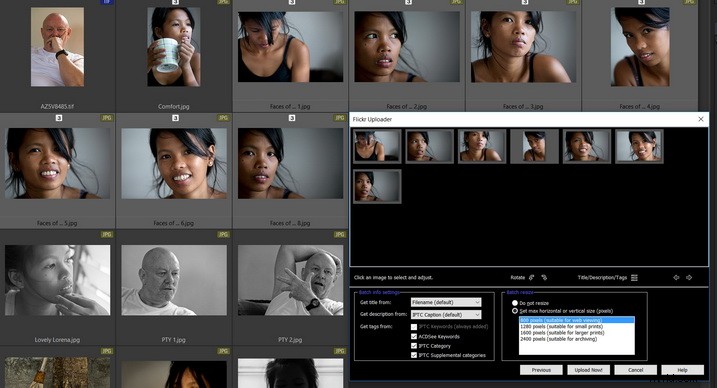Viewport: 717px width, 388px height.
Task: Open the Title/Description/Tags editor icon
Action: coord(634,277)
